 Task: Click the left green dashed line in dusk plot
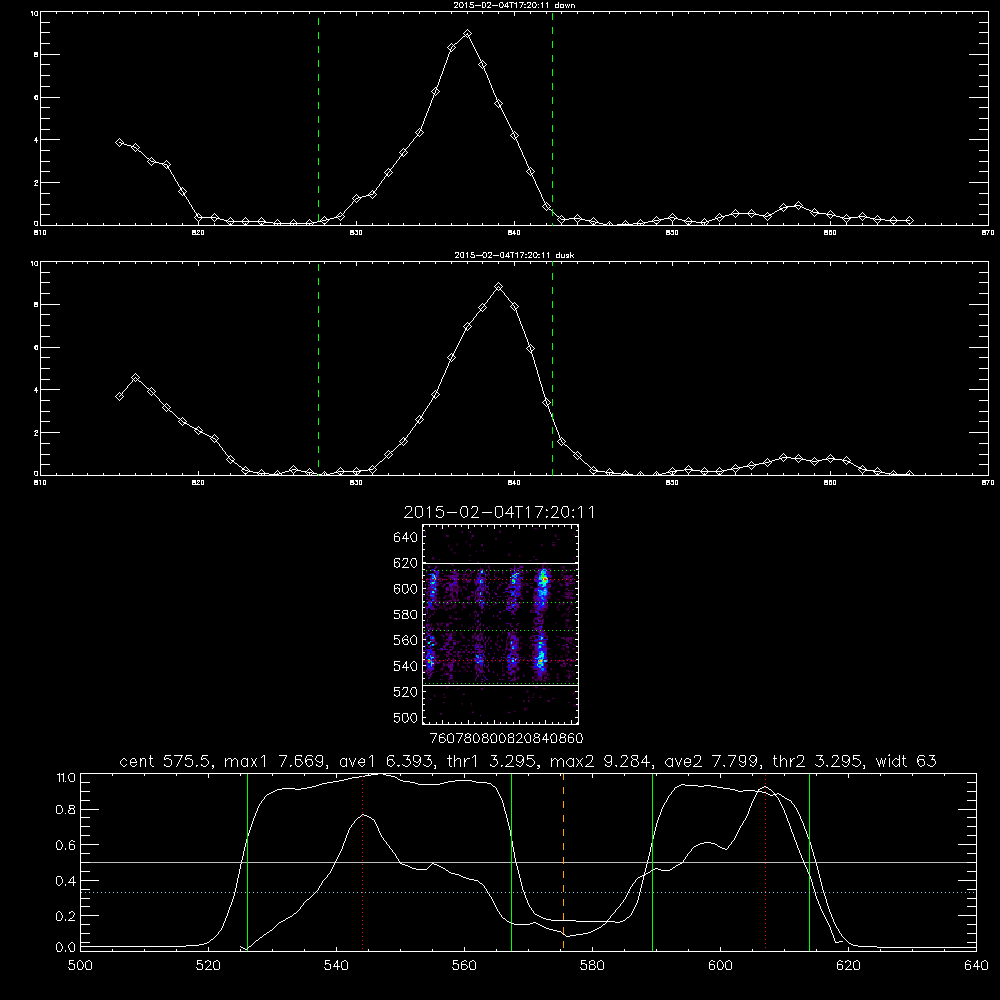click(x=318, y=369)
